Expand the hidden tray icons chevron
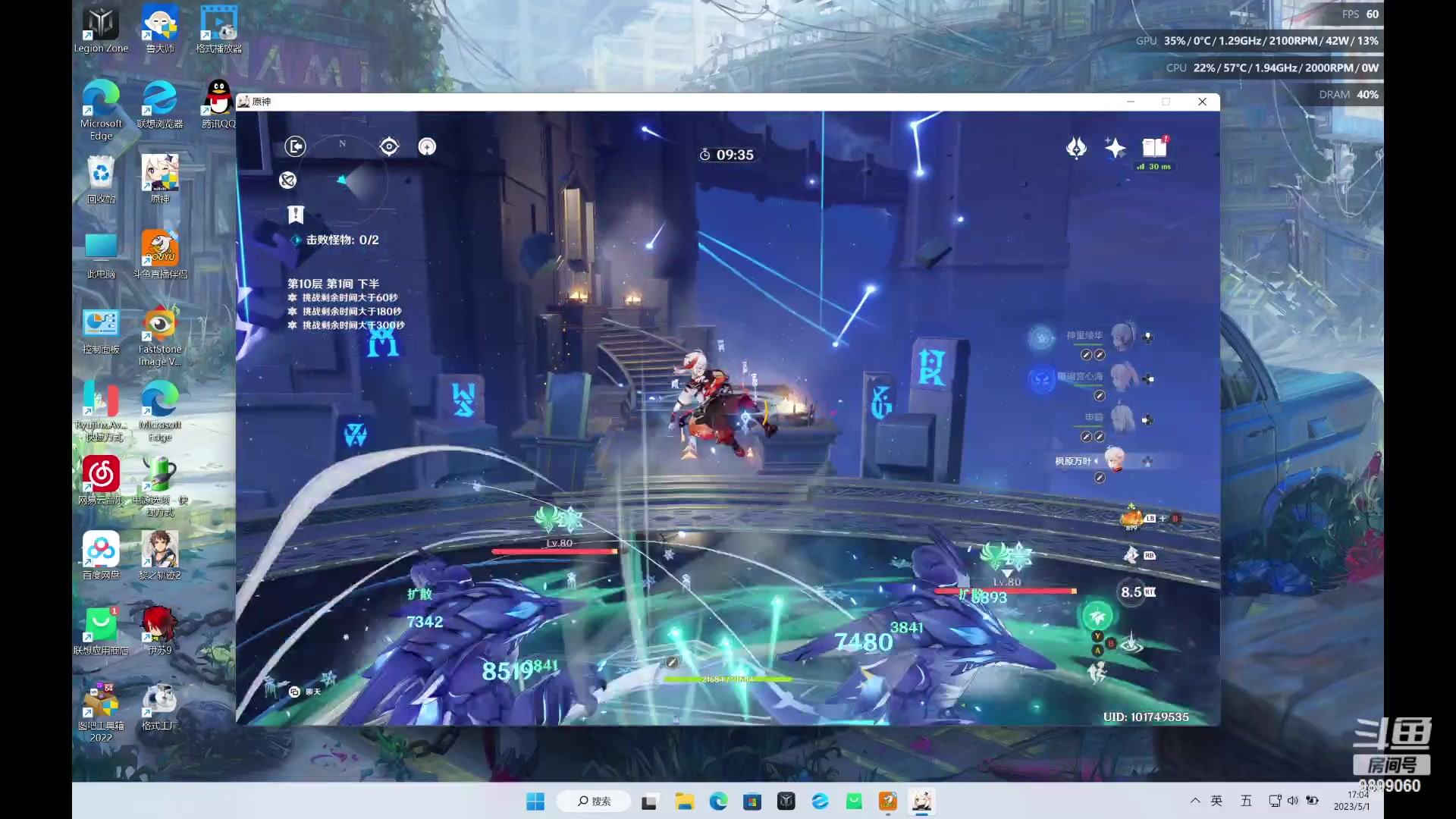Screen dimensions: 1456x819 [1195, 801]
